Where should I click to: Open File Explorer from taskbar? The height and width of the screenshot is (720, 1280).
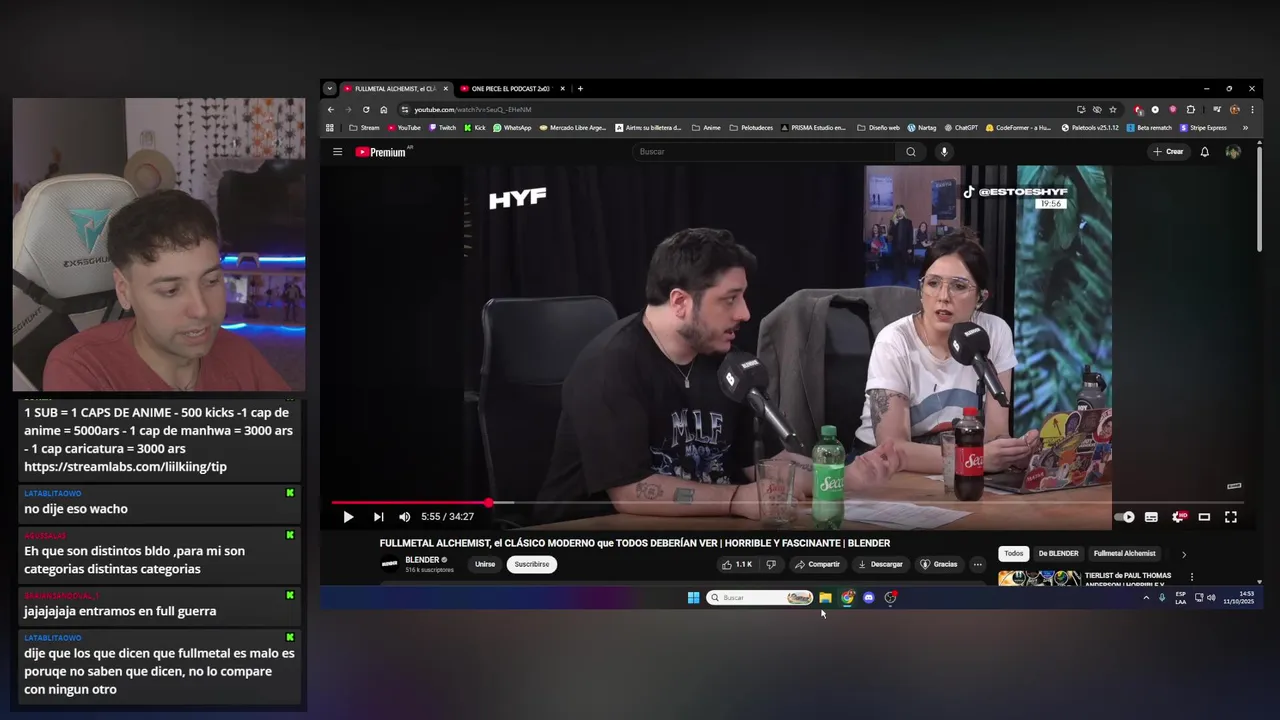825,598
